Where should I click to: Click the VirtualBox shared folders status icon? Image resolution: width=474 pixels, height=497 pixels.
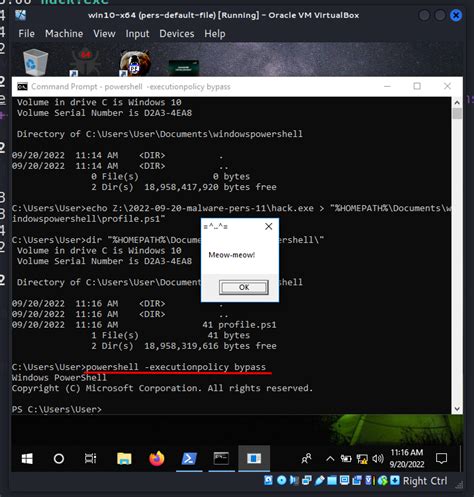tap(332, 480)
